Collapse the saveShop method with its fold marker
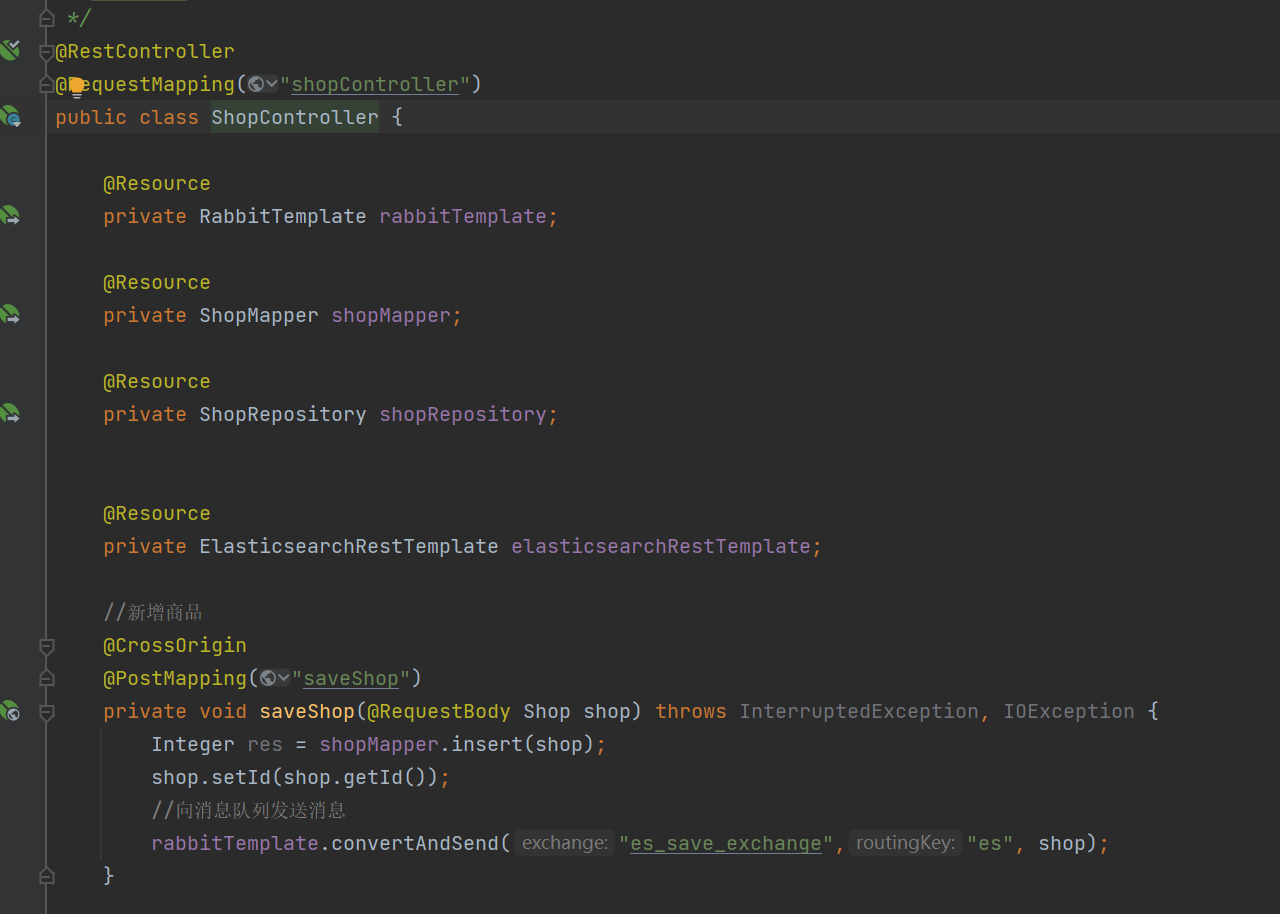Screen dimensions: 1280x914 (x=46, y=712)
